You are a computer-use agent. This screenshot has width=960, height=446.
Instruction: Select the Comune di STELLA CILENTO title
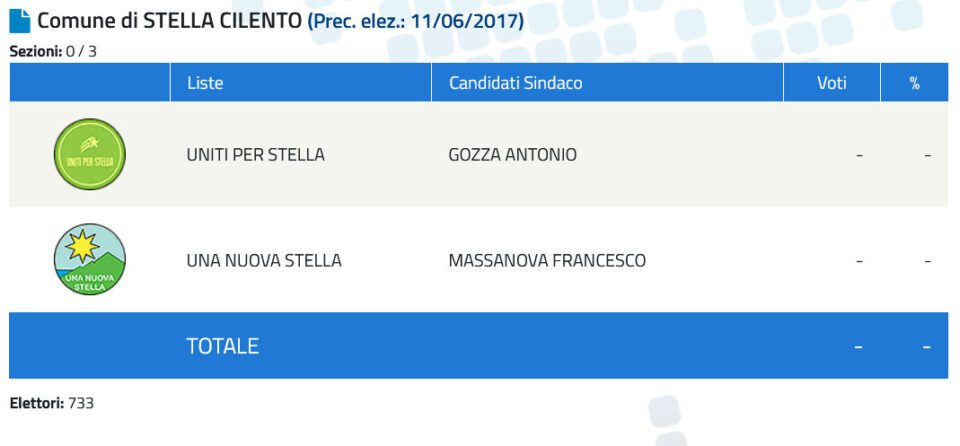click(x=170, y=21)
